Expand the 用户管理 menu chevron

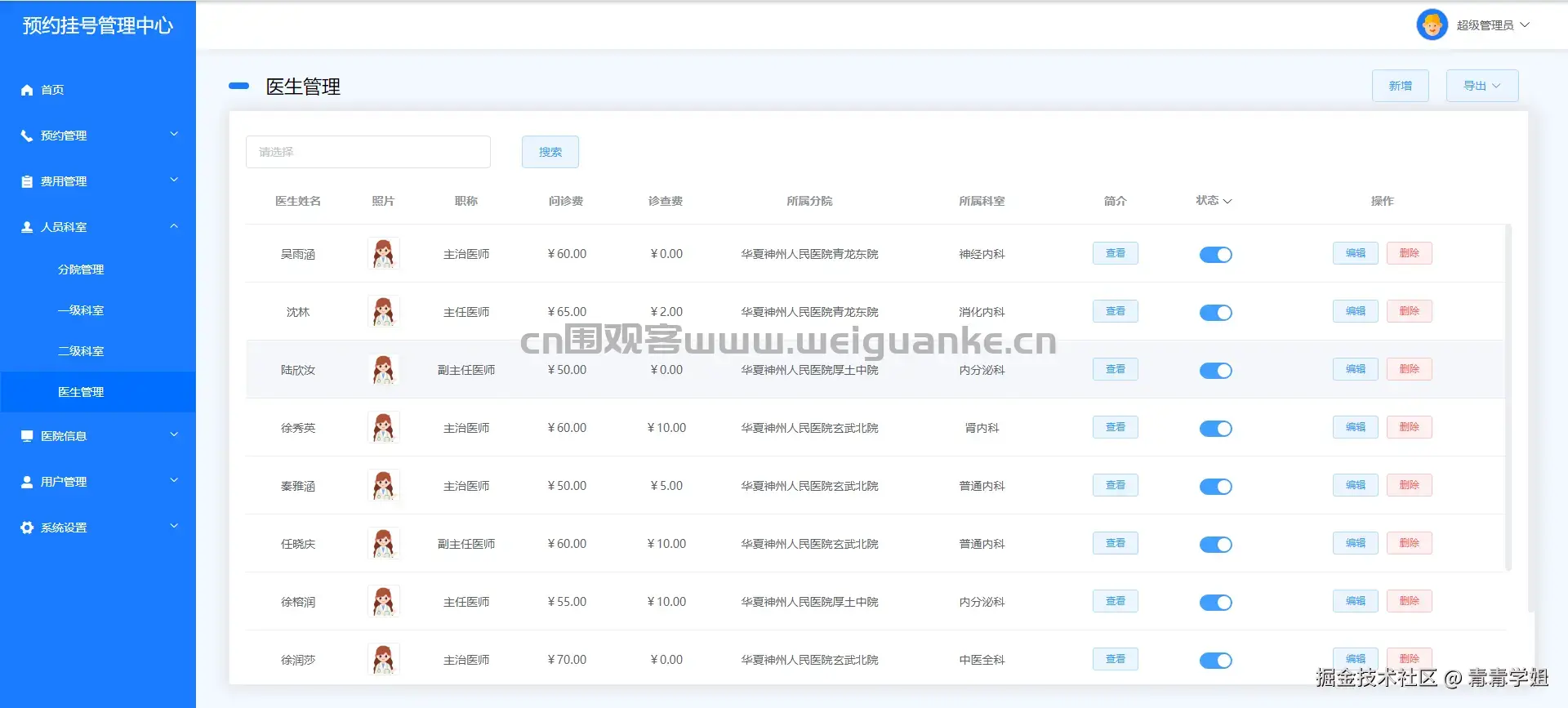pos(174,481)
